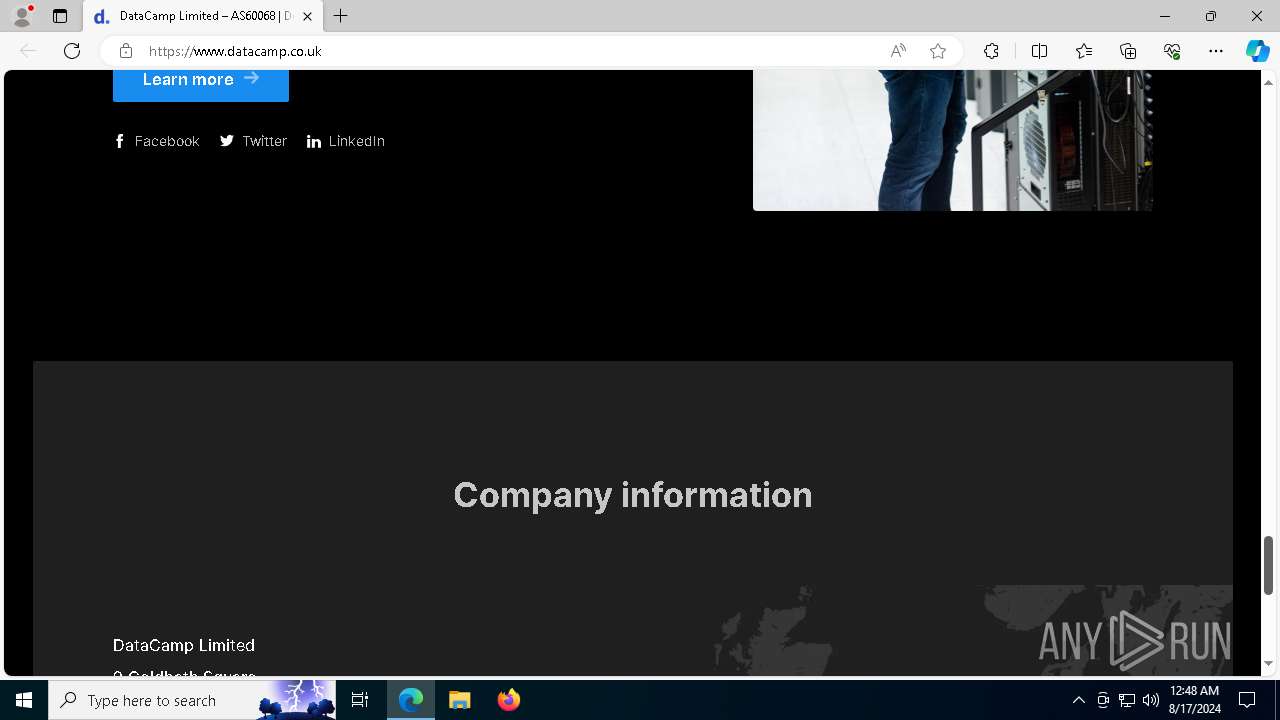Screen dimensions: 1280x720
Task: Click the LinkedIn logo icon
Action: tap(314, 141)
